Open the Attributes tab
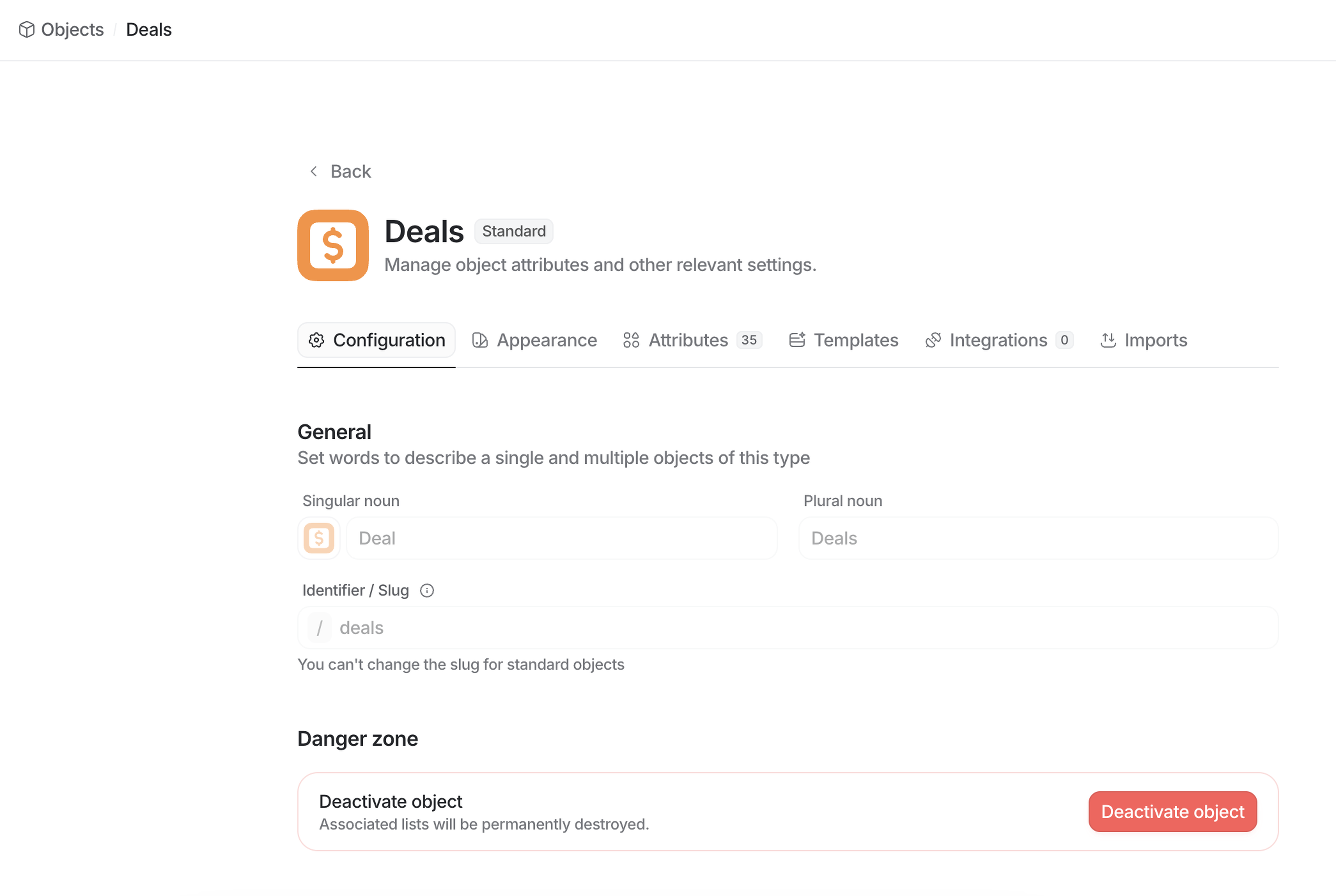Screen dimensions: 1336x896 688,340
